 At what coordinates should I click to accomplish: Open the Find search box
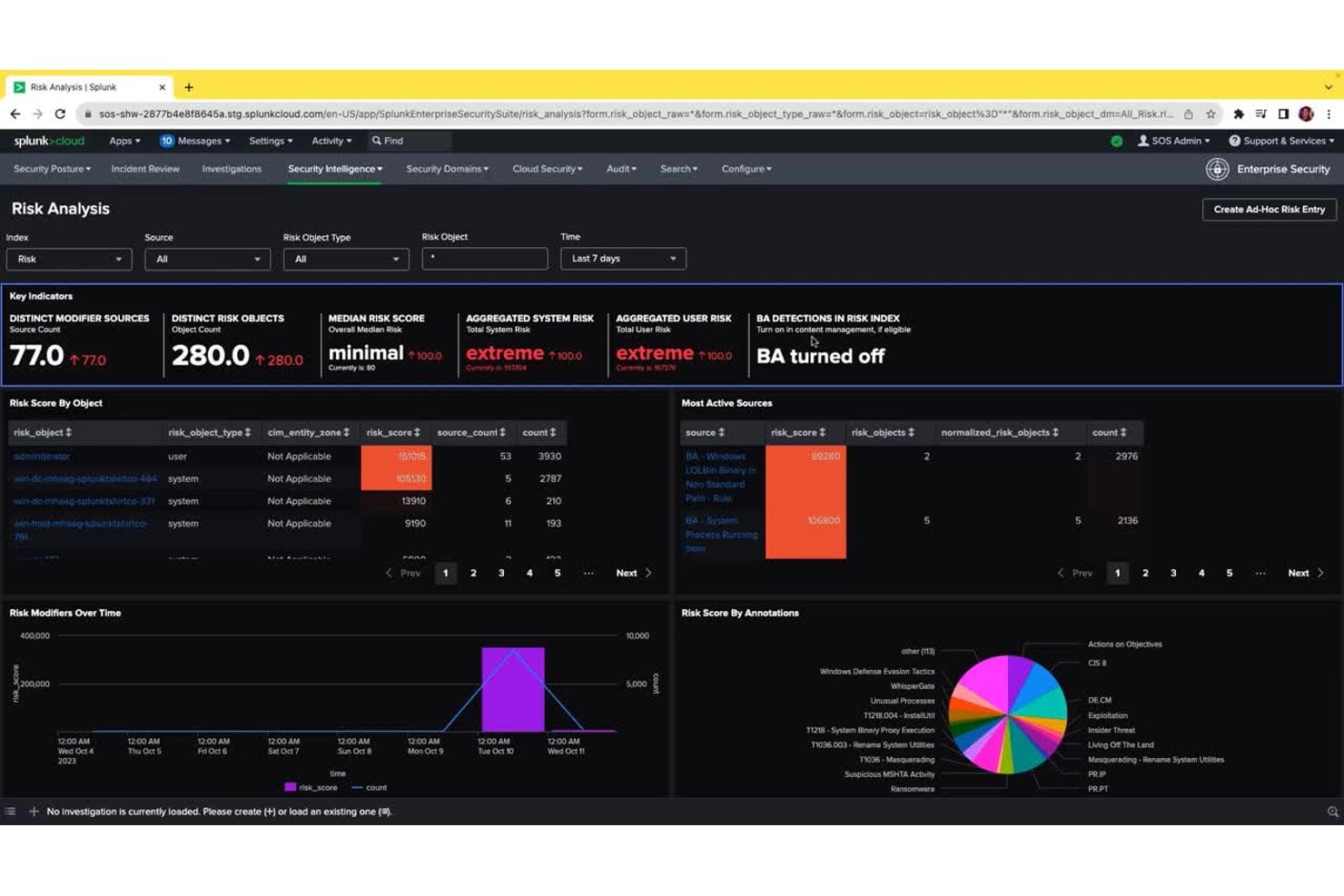coord(409,141)
